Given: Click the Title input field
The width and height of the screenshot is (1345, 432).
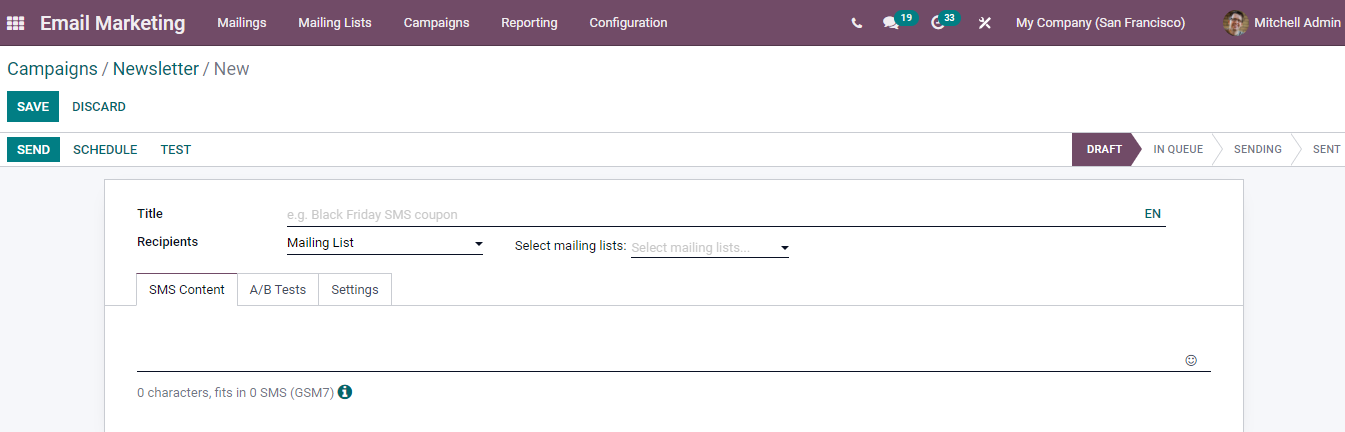Looking at the screenshot, I should coord(710,214).
